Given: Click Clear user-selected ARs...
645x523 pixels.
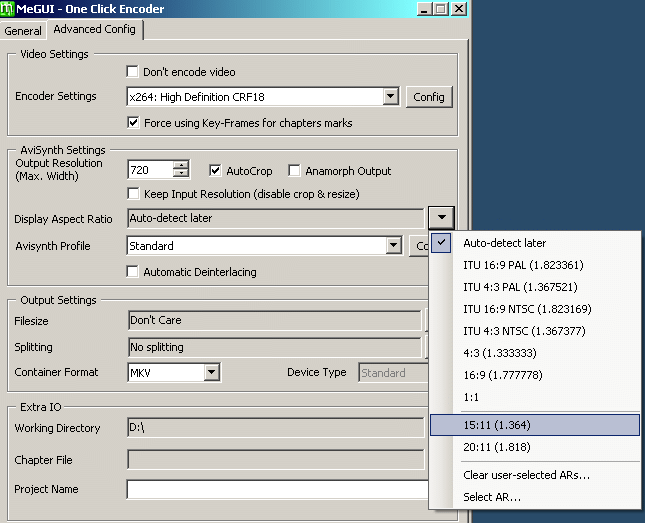Looking at the screenshot, I should [534, 475].
